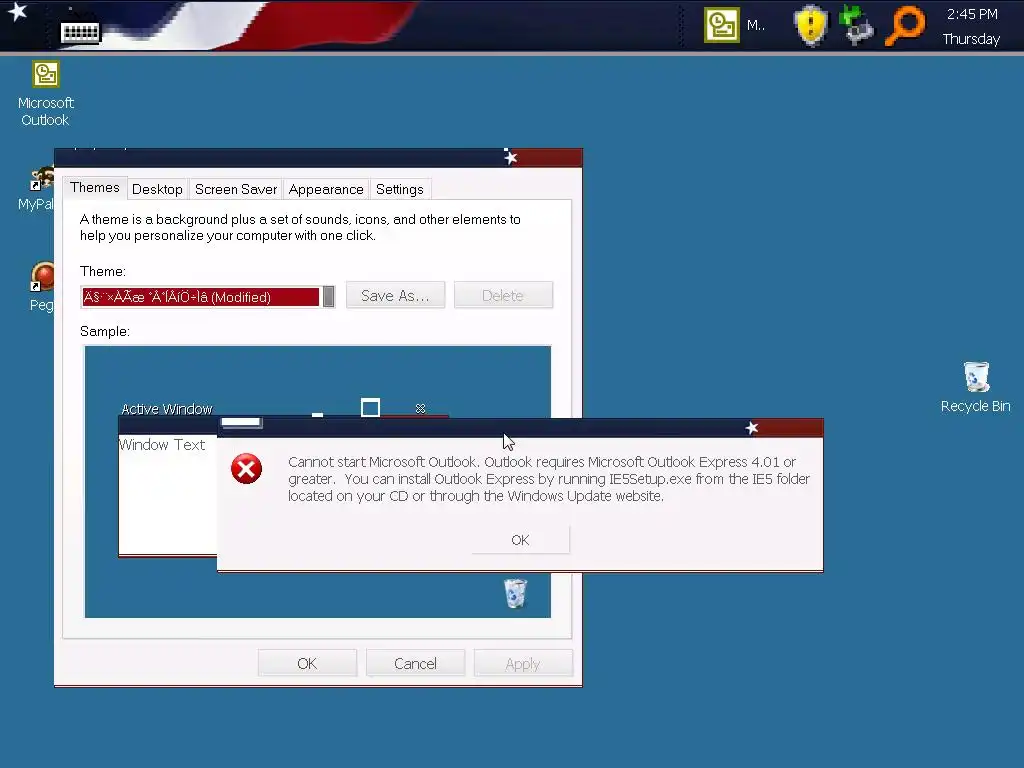Select the Microsoft Outlook taskbar item
Viewport: 1024px width, 768px height.
[735, 25]
